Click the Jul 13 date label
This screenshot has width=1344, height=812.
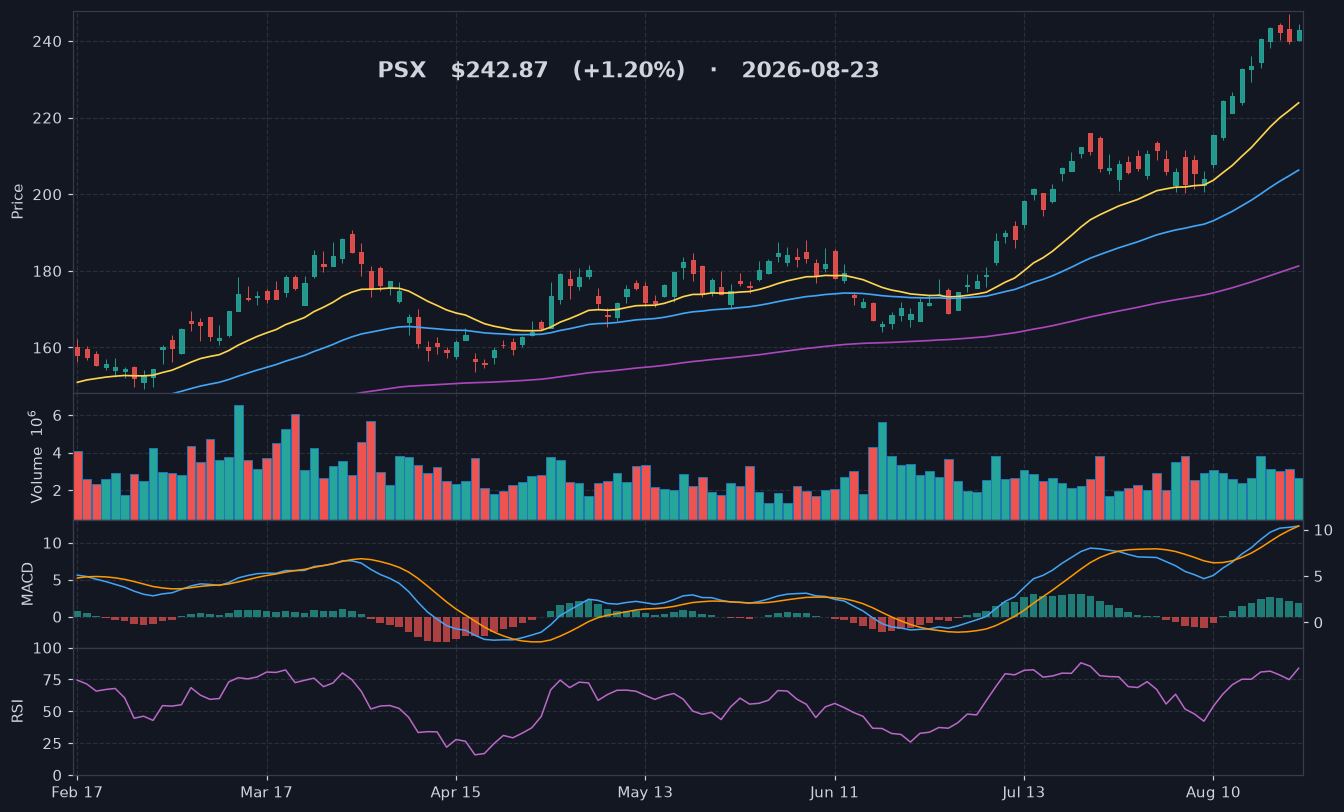(1023, 792)
